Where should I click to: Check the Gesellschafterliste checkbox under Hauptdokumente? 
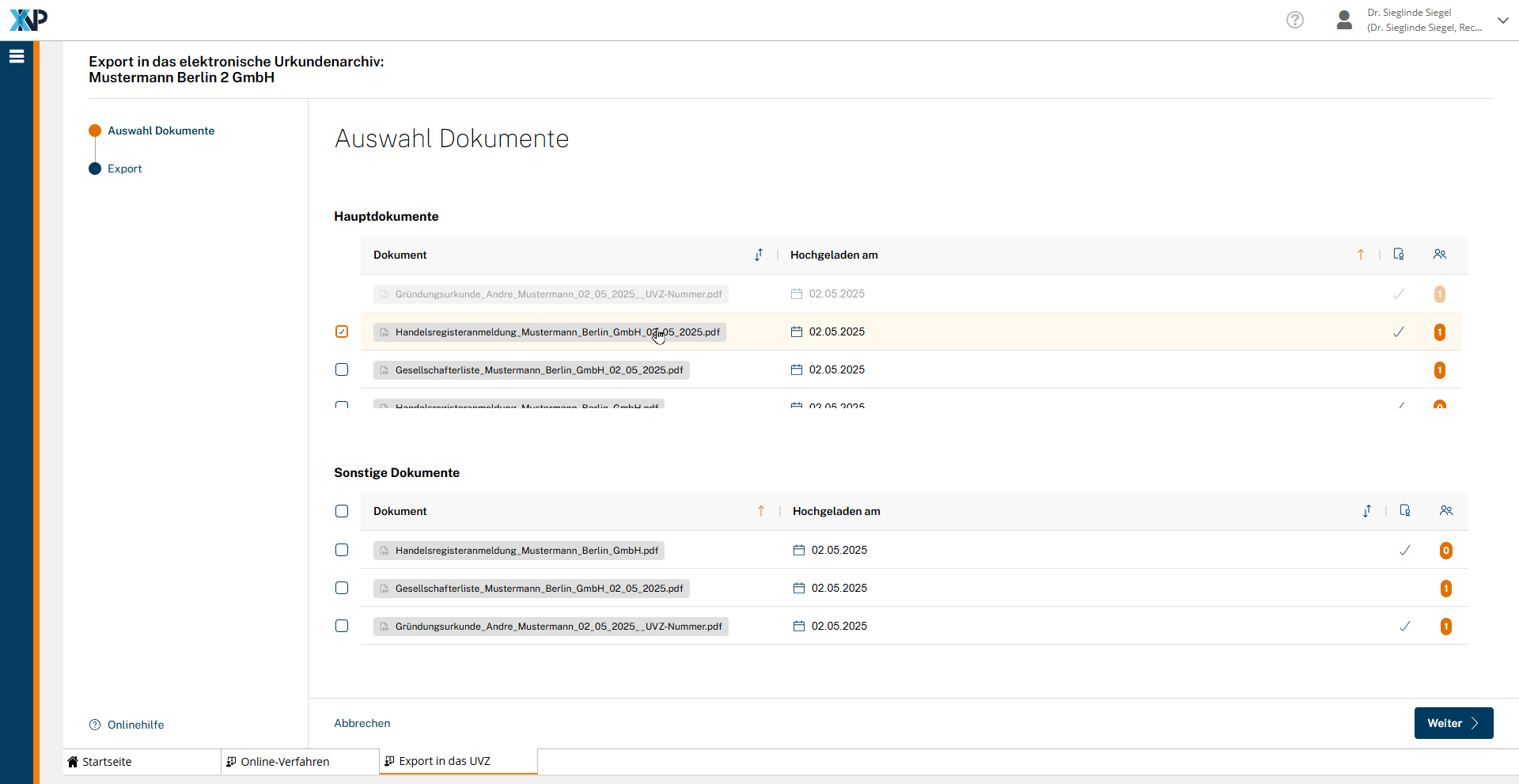pos(342,369)
